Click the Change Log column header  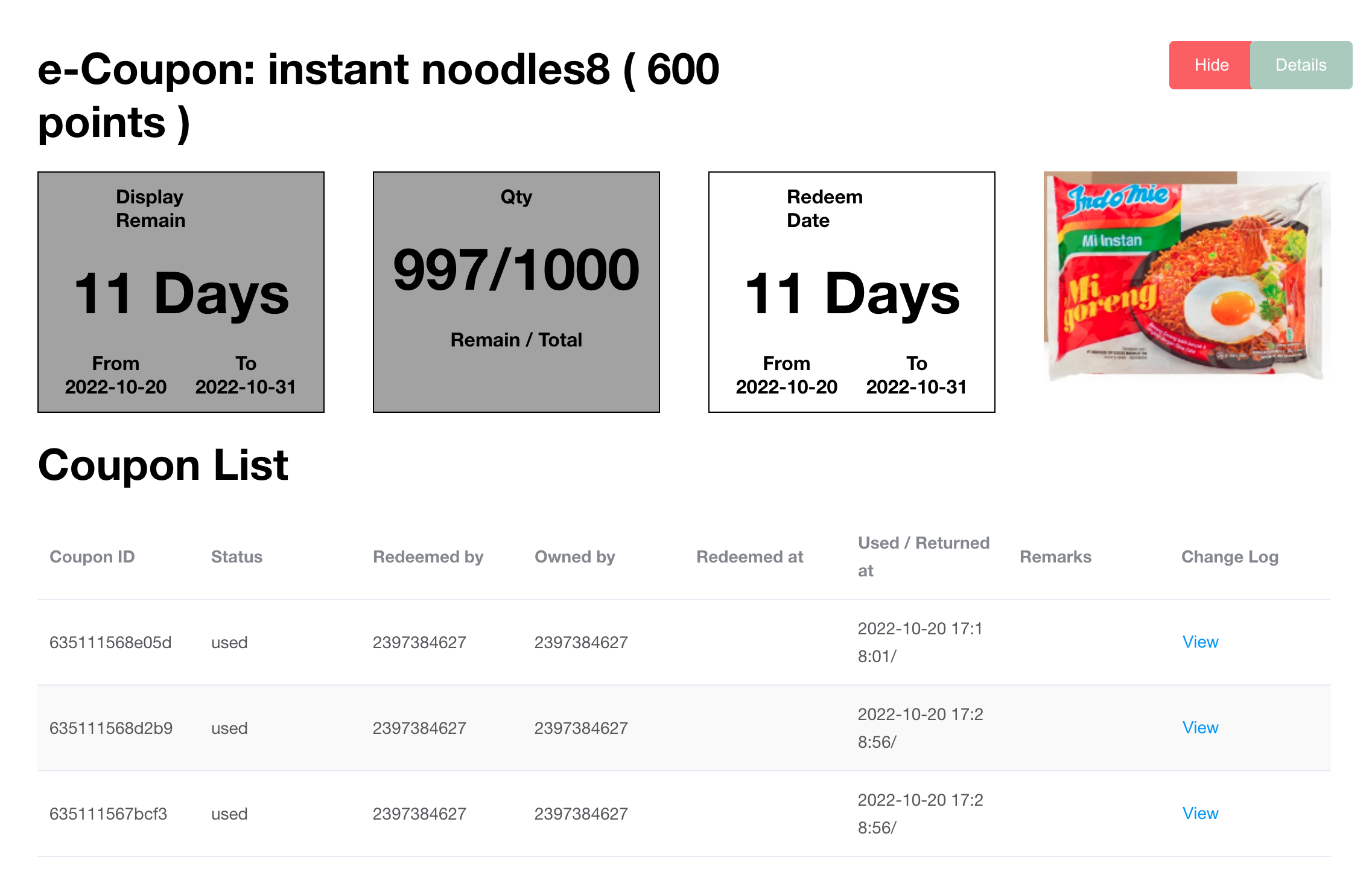(x=1230, y=556)
